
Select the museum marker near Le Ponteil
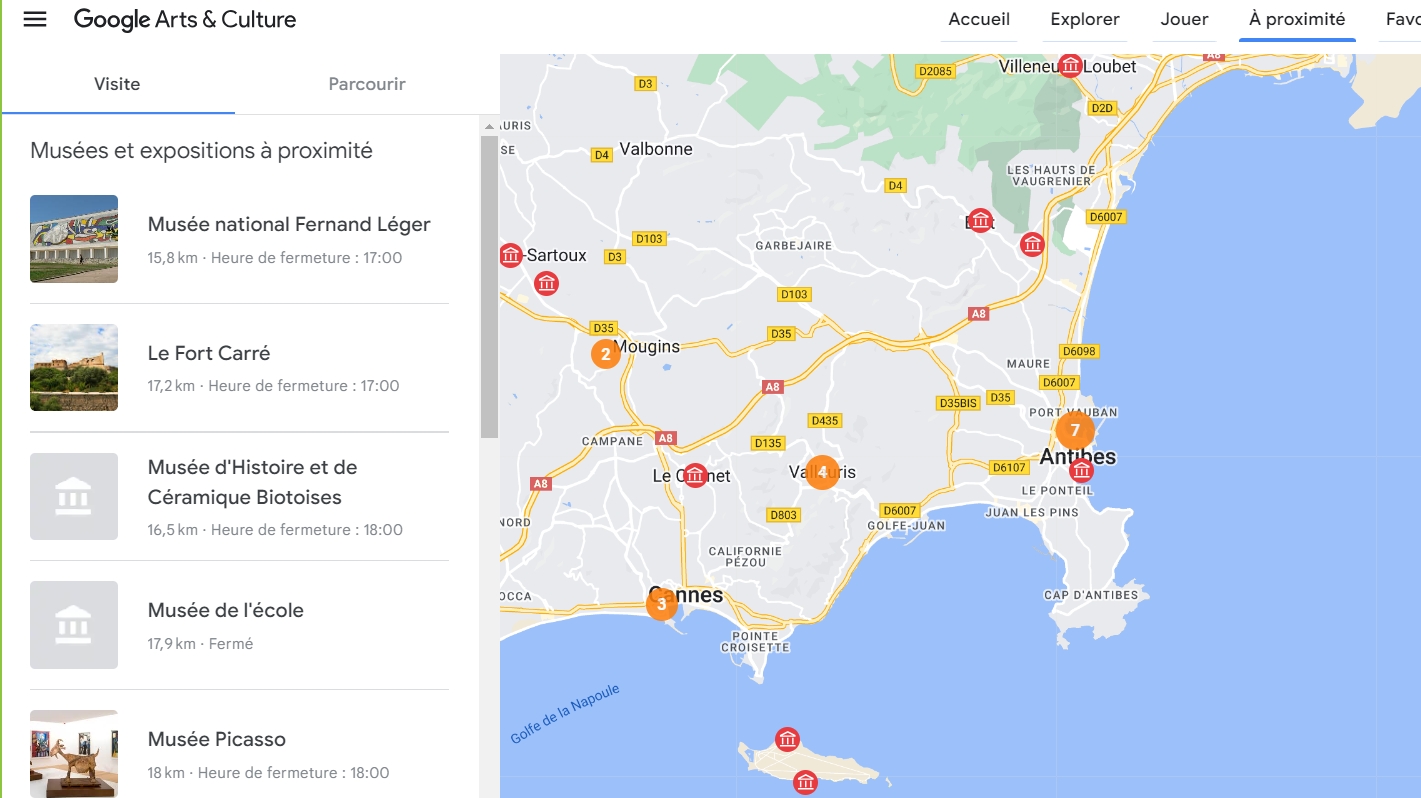1081,471
